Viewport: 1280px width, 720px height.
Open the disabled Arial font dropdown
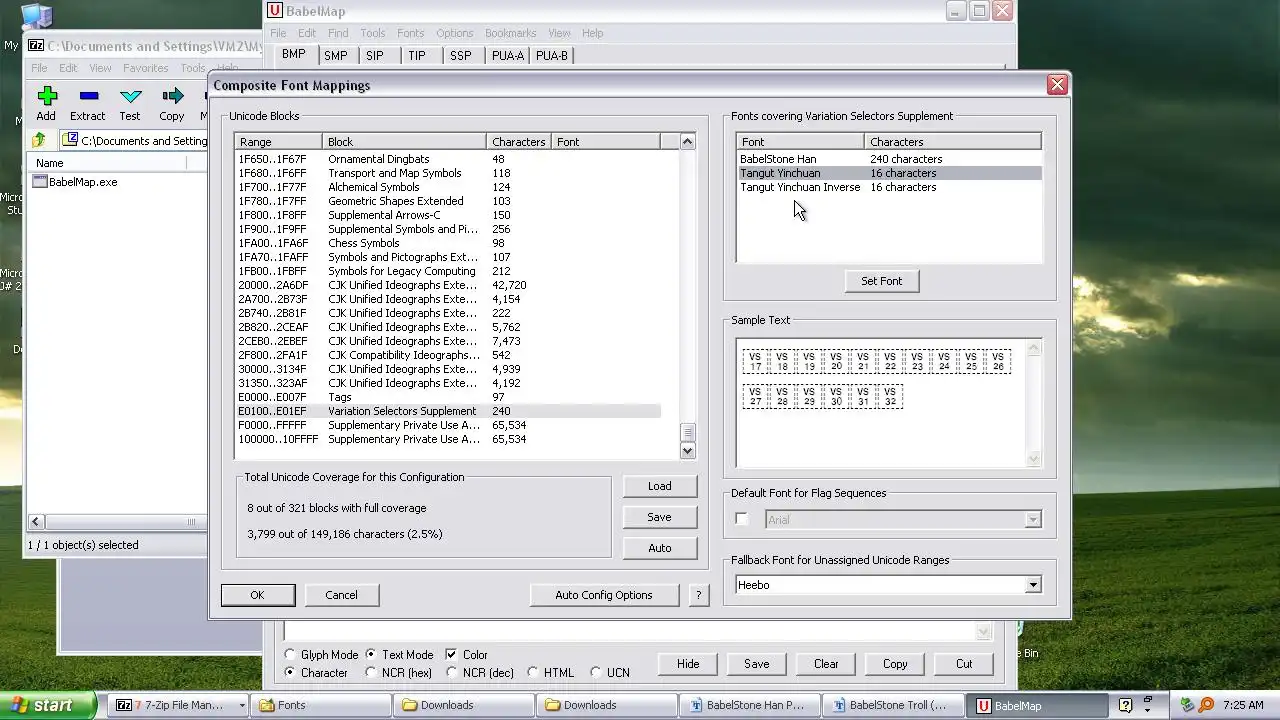pyautogui.click(x=1032, y=519)
